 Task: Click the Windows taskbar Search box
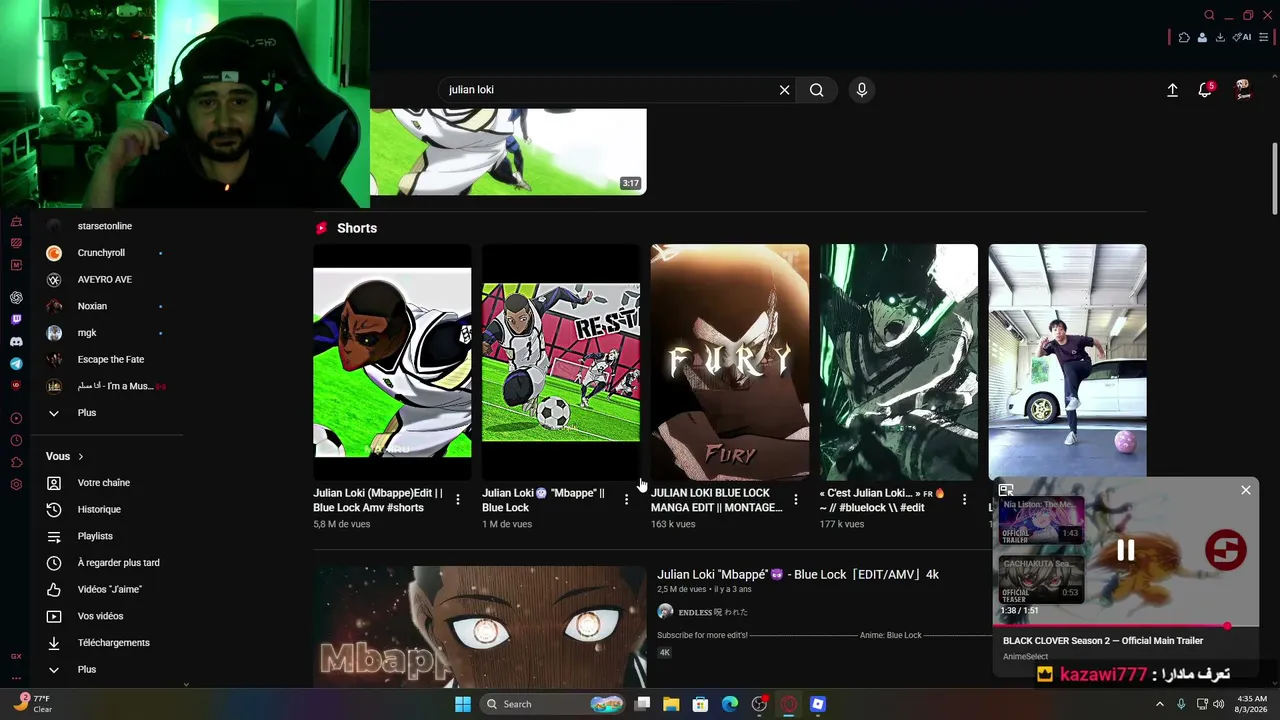click(552, 704)
